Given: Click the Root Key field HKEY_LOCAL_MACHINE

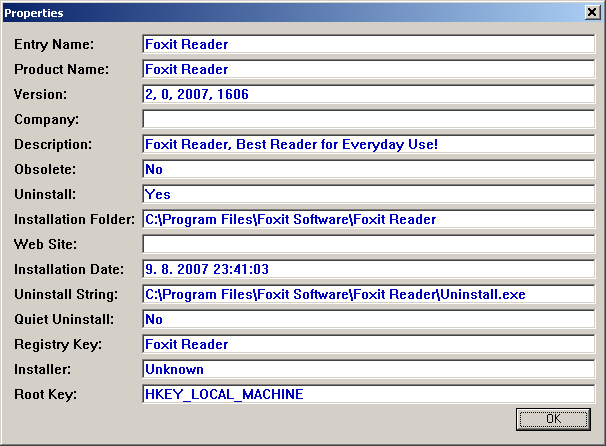Looking at the screenshot, I should [369, 394].
